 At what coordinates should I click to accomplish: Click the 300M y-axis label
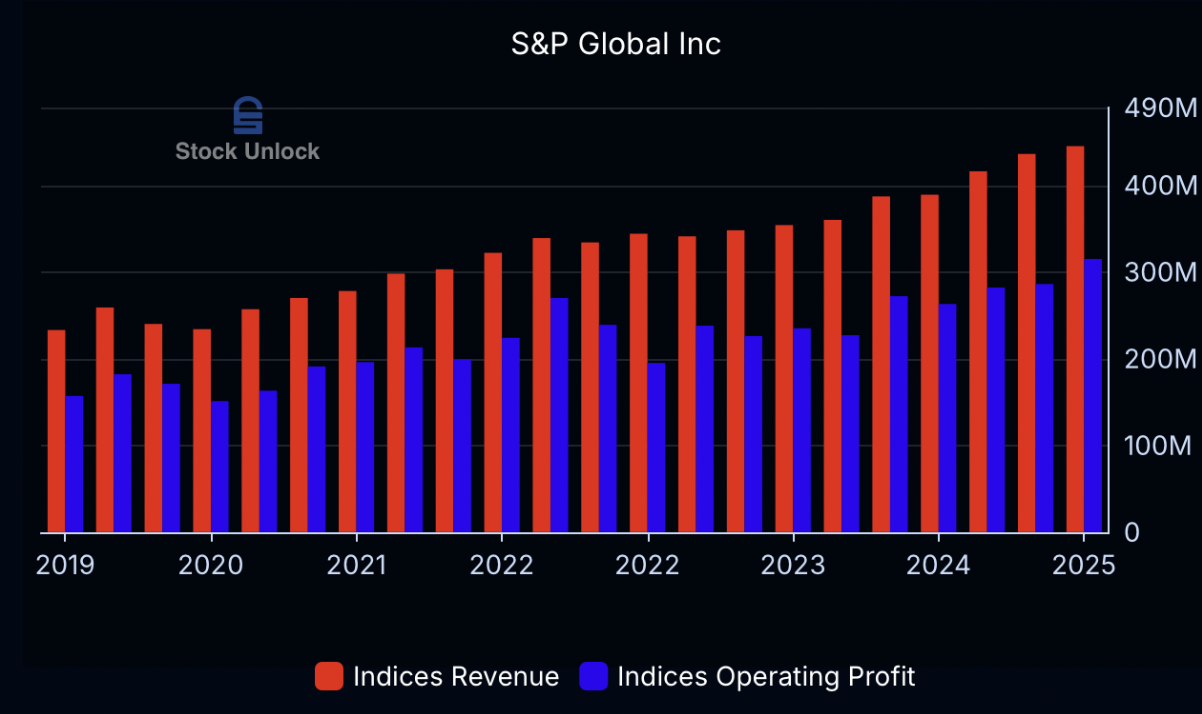(1160, 273)
